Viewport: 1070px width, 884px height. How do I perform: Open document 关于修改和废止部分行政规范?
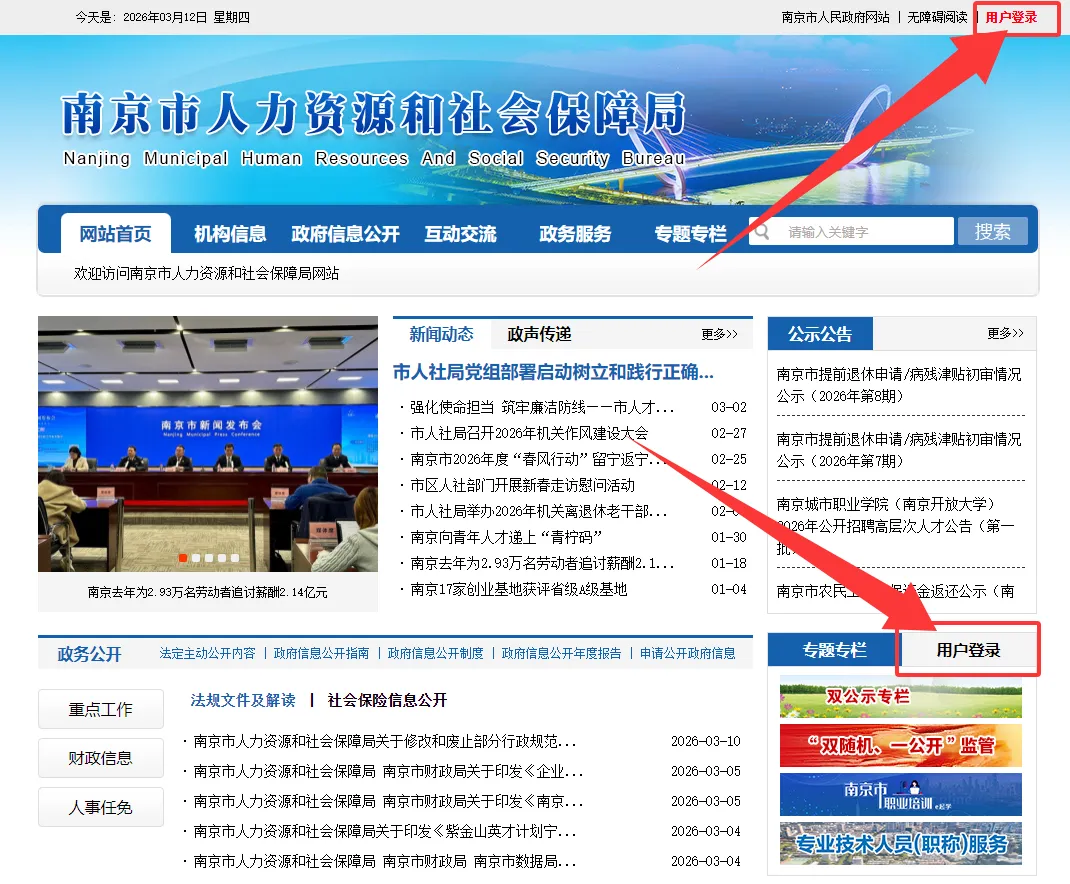pos(385,741)
